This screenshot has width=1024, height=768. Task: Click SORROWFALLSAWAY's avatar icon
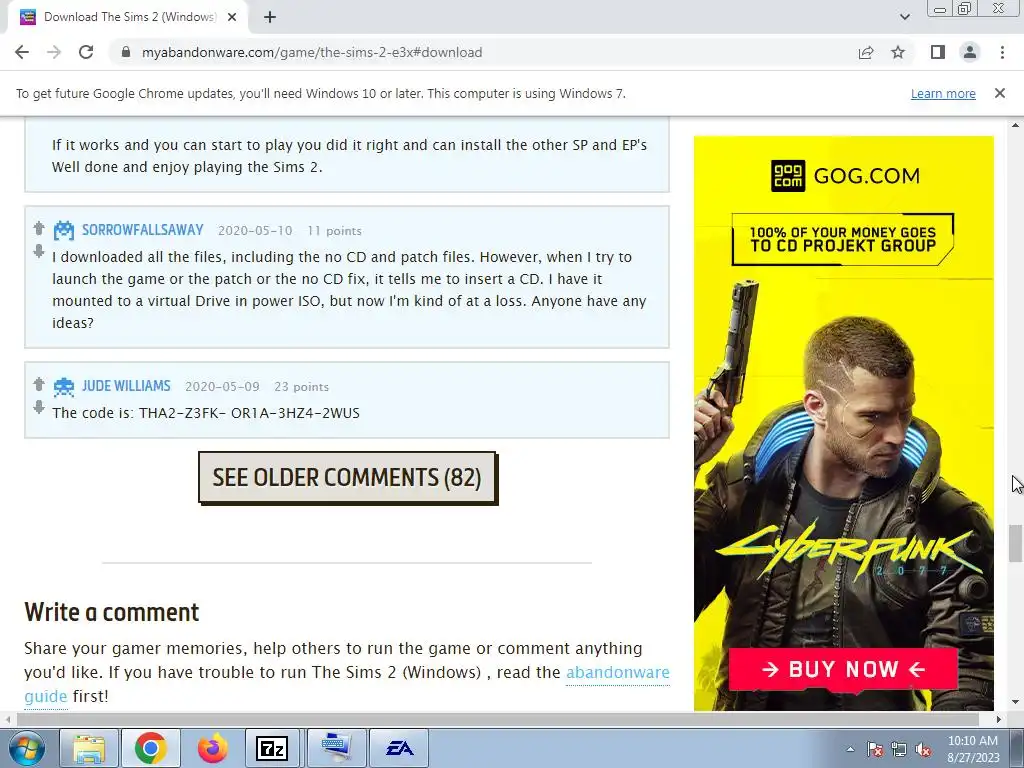(63, 231)
